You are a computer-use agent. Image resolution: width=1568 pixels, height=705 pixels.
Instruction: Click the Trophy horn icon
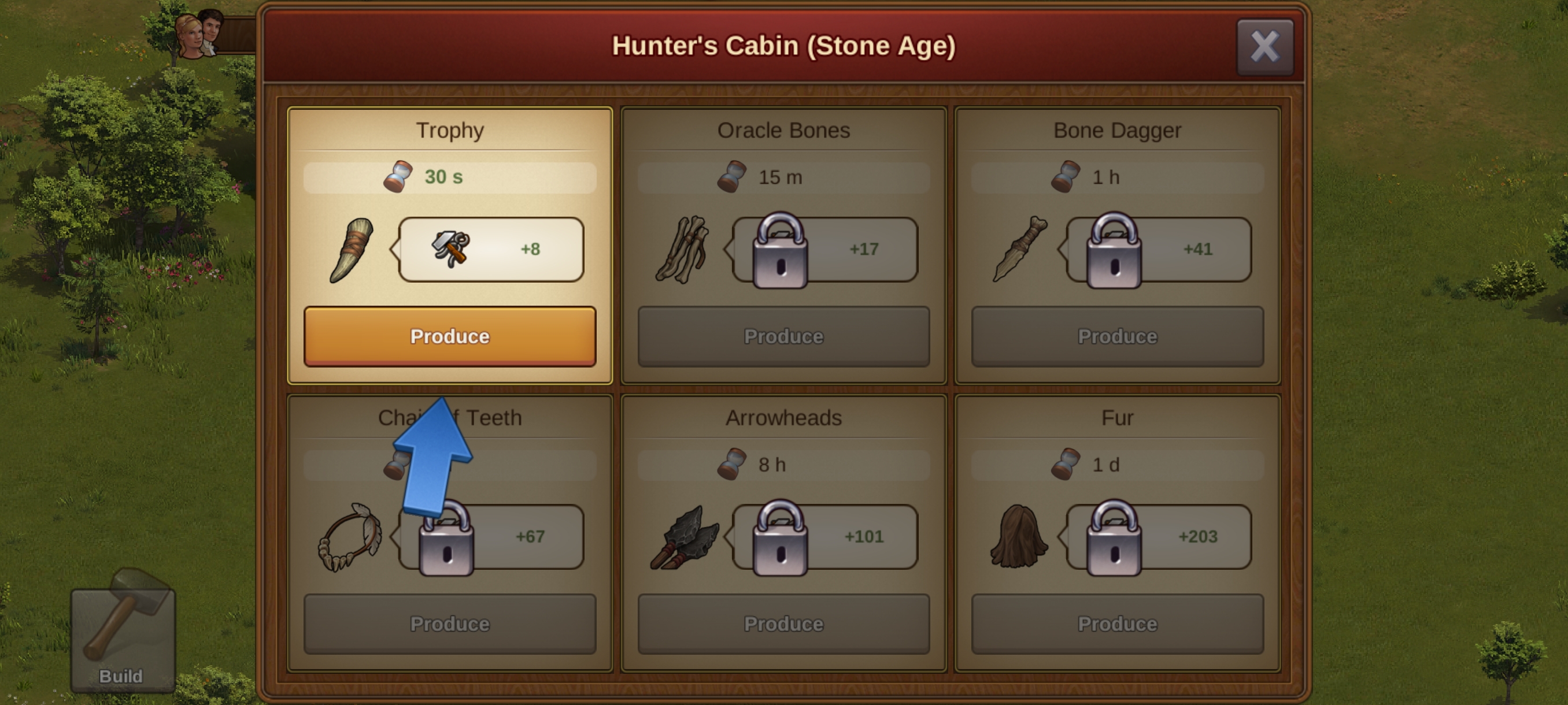click(351, 250)
